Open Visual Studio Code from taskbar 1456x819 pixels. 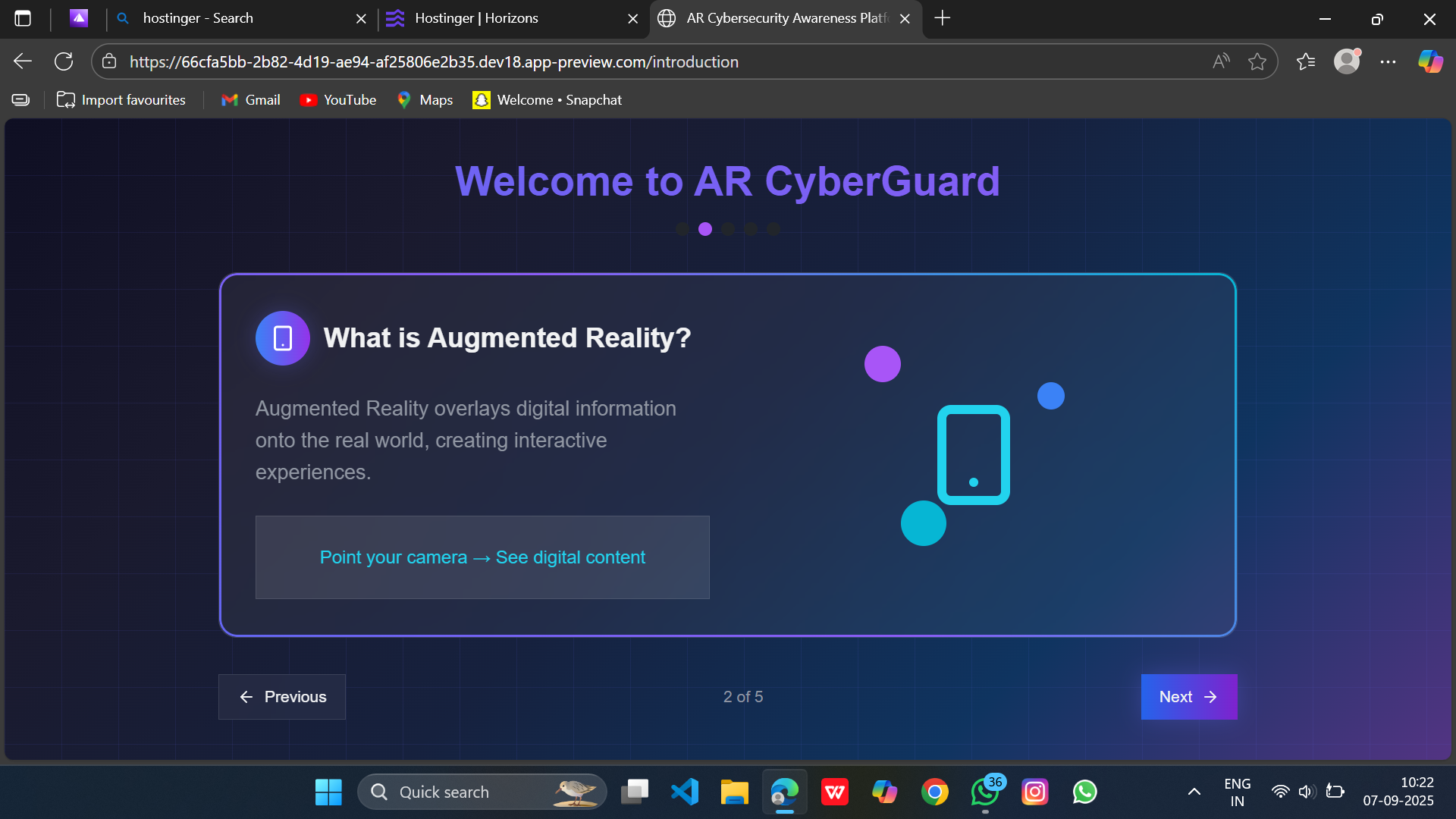click(684, 792)
